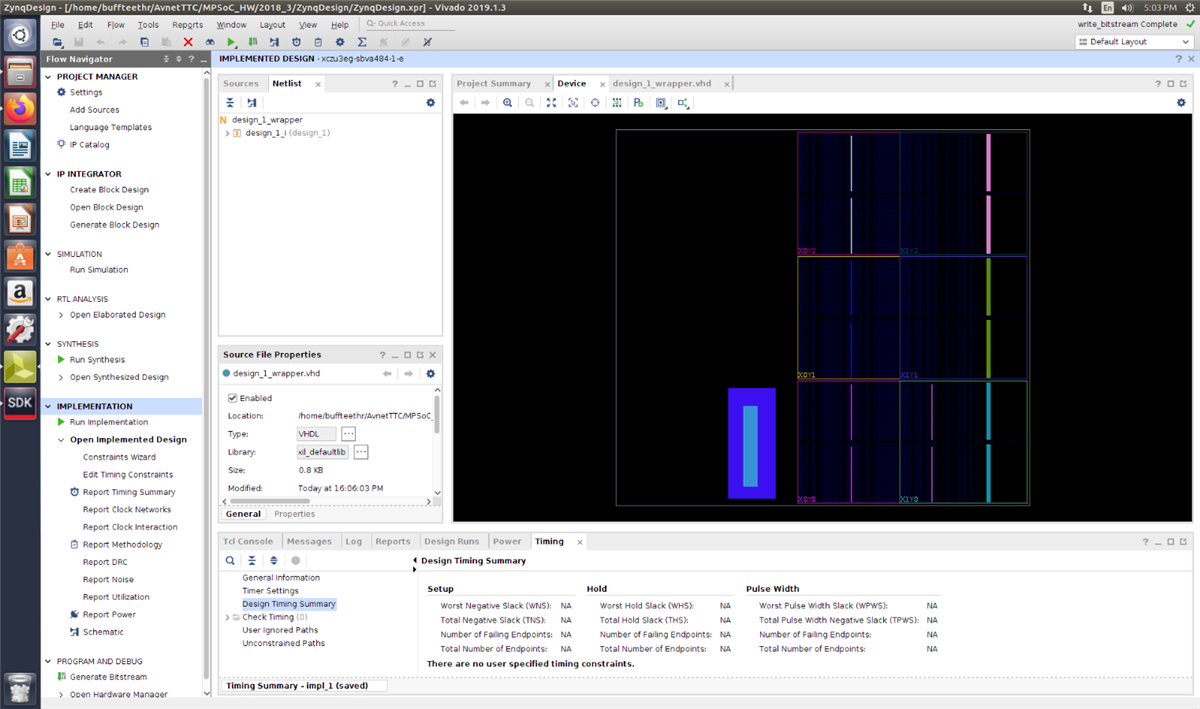The height and width of the screenshot is (709, 1200).
Task: Switch to the Project Summary tab
Action: click(494, 84)
